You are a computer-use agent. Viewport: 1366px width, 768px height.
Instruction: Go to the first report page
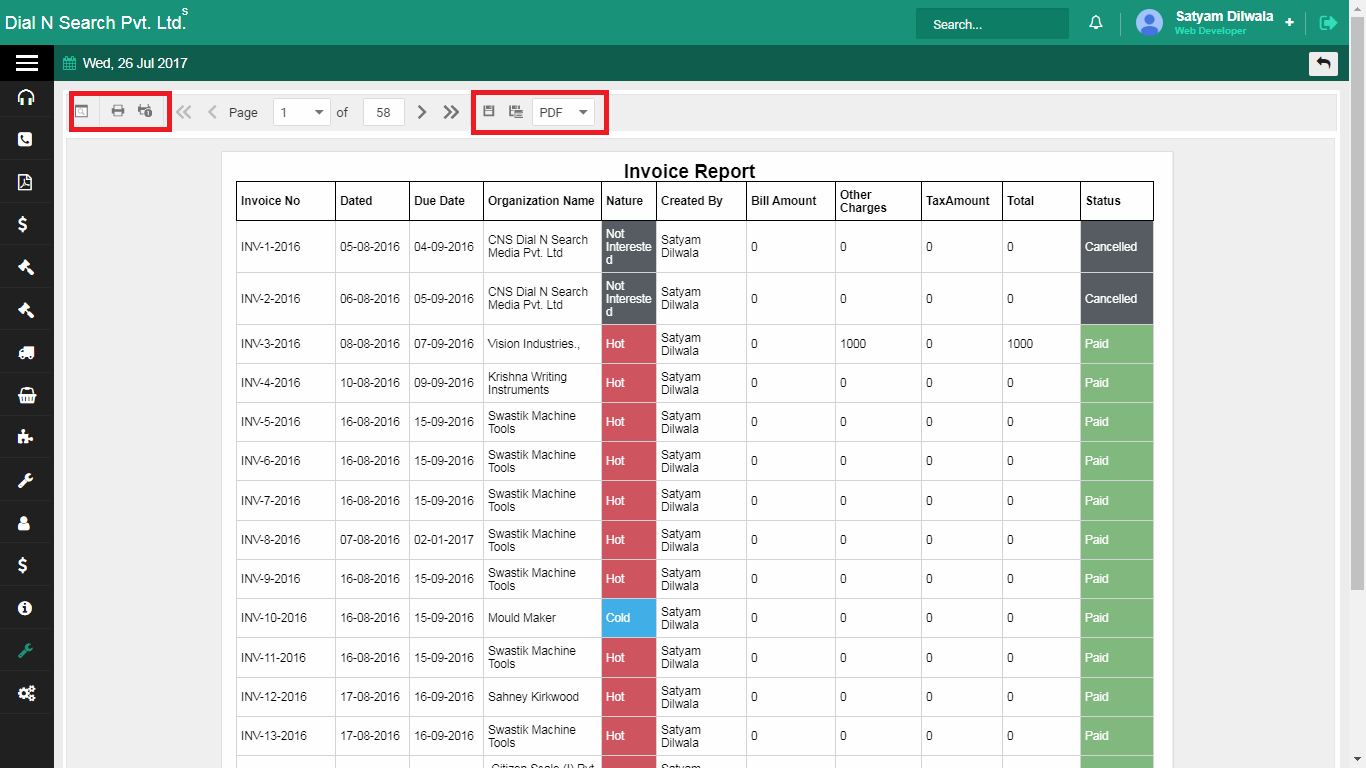184,112
